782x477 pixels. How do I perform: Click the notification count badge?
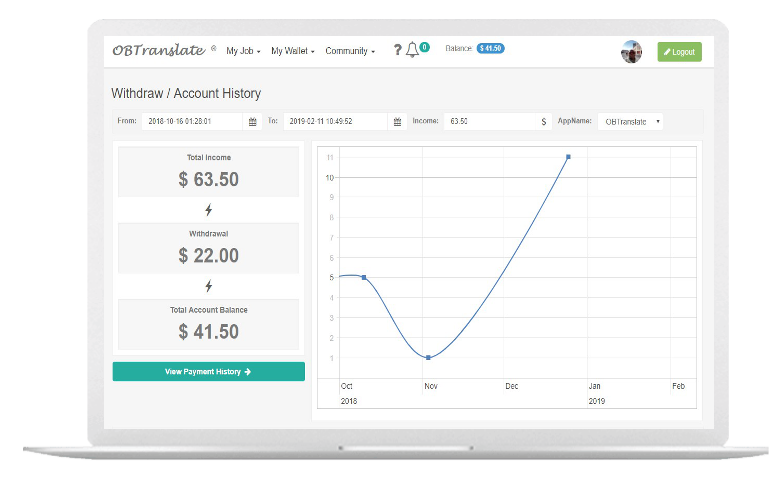click(424, 47)
